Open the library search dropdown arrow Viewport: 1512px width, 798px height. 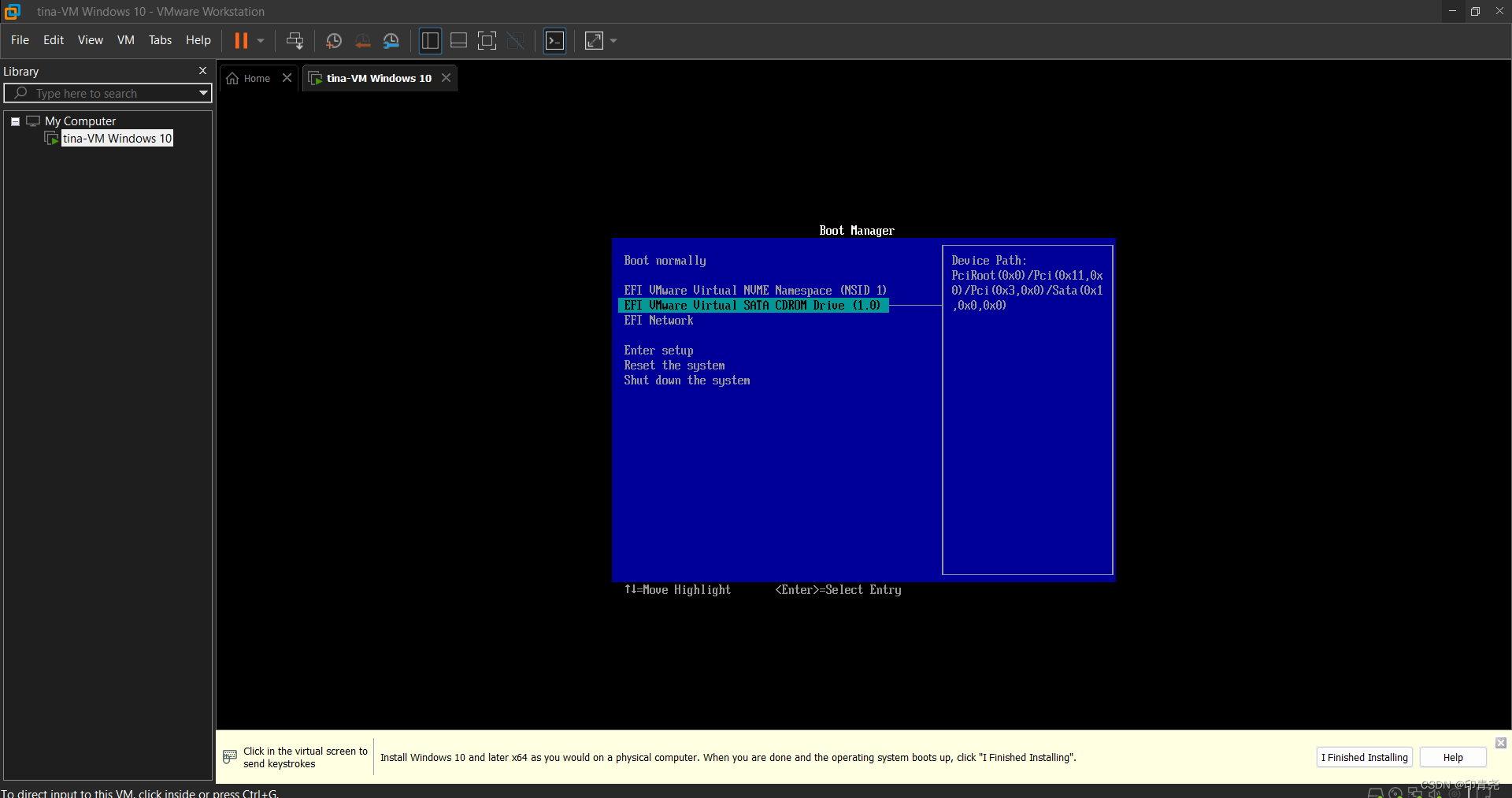tap(203, 93)
